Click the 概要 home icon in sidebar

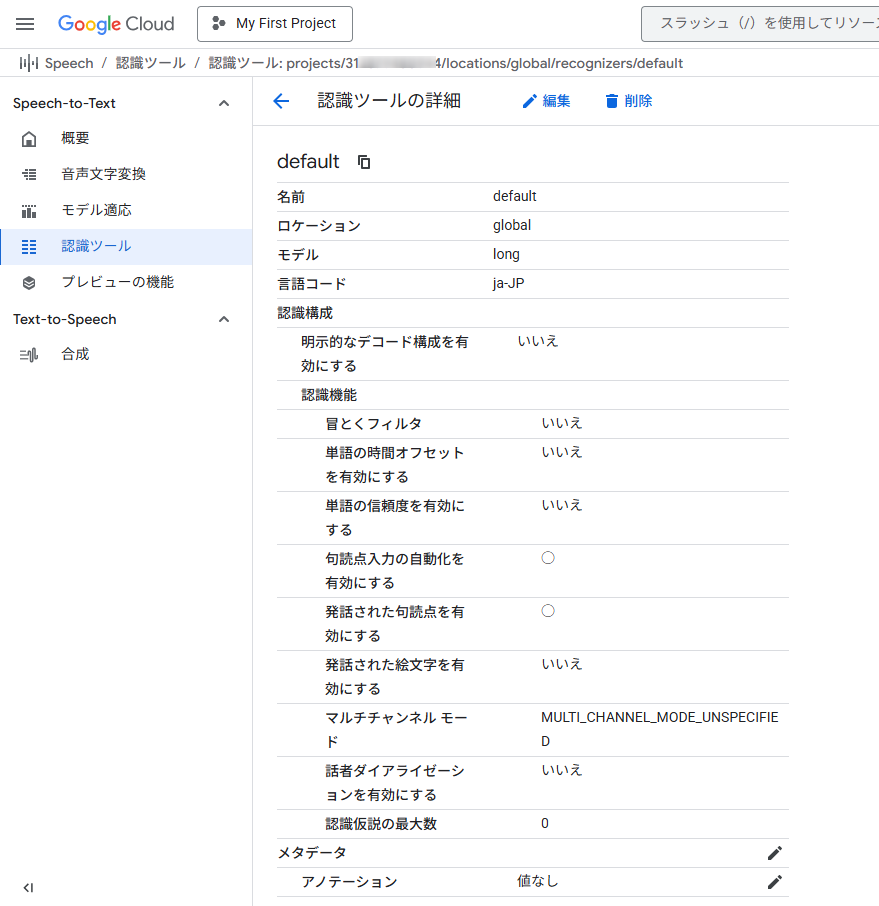click(x=29, y=139)
